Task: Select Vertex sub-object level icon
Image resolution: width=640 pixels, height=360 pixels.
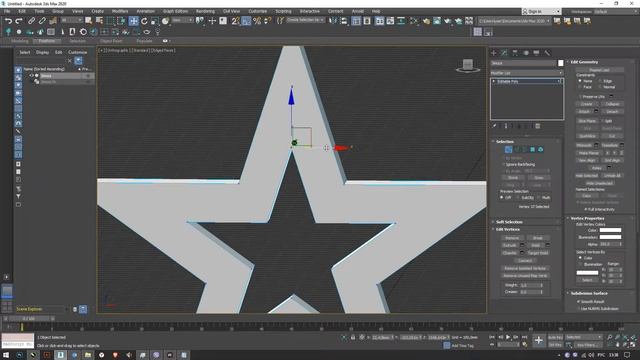Action: [508, 150]
